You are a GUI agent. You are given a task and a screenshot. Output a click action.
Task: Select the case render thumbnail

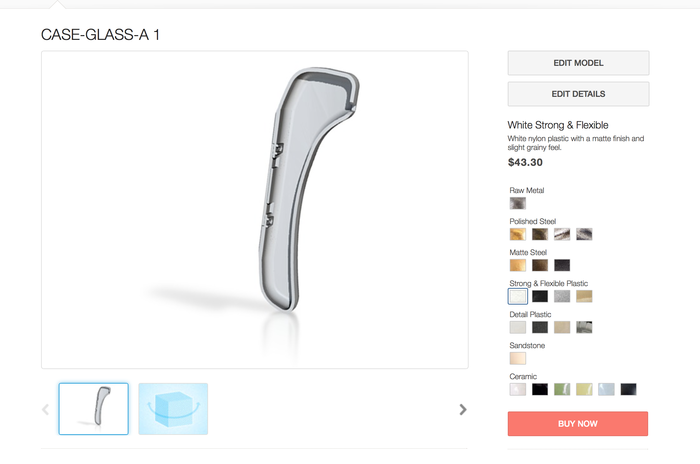[x=93, y=409]
